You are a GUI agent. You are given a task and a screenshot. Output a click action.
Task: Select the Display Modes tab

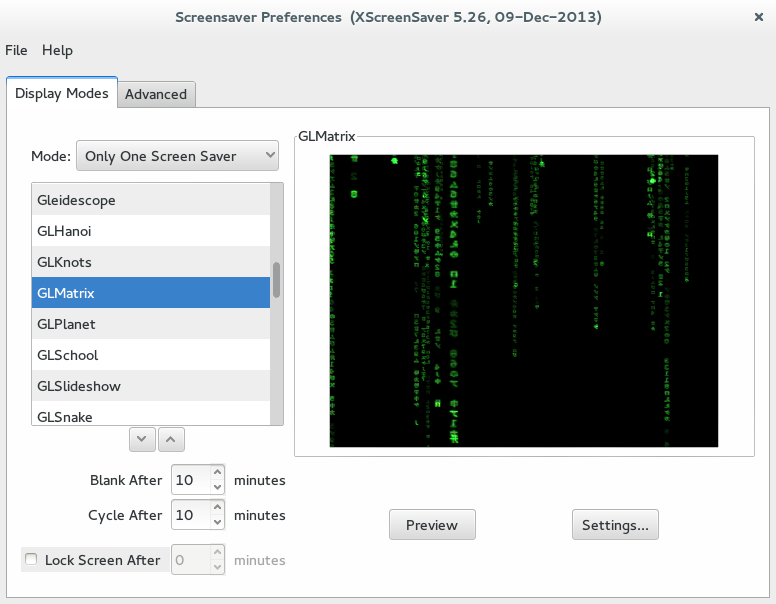[x=62, y=93]
